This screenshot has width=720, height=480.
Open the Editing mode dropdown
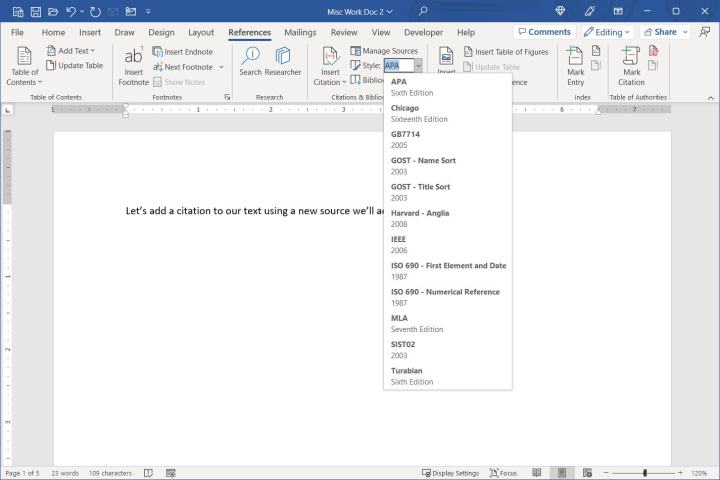coord(608,32)
